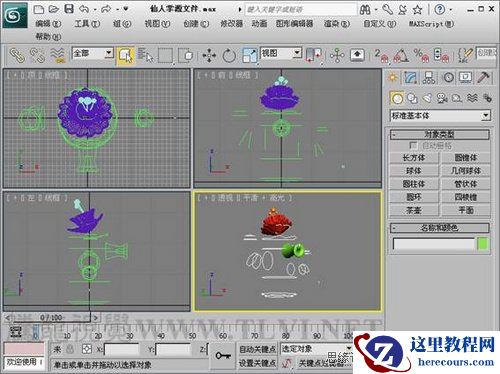Save the file with the floppy icon
The height and width of the screenshot is (374, 500).
[69, 9]
